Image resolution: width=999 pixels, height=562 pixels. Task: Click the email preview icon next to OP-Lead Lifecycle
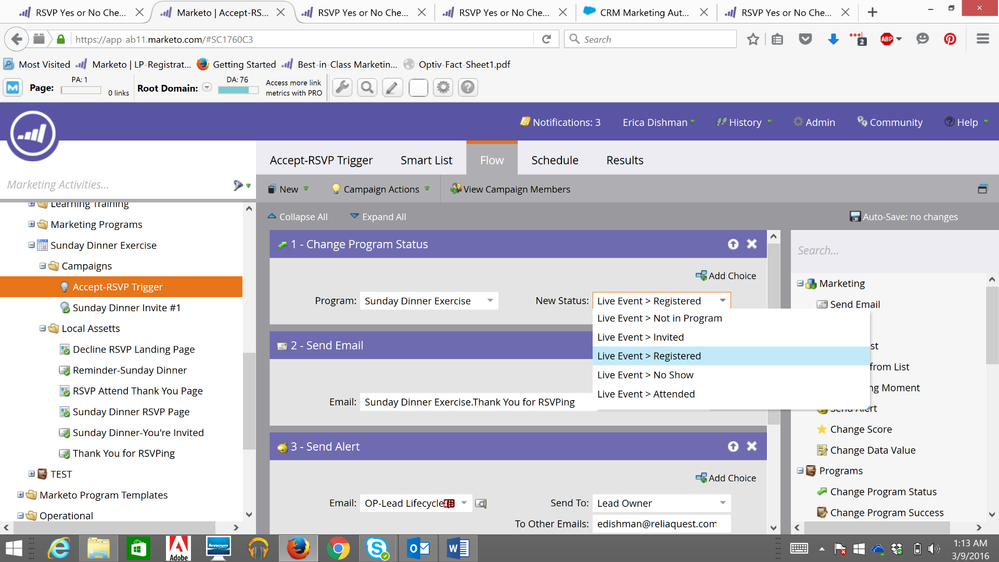pyautogui.click(x=481, y=503)
